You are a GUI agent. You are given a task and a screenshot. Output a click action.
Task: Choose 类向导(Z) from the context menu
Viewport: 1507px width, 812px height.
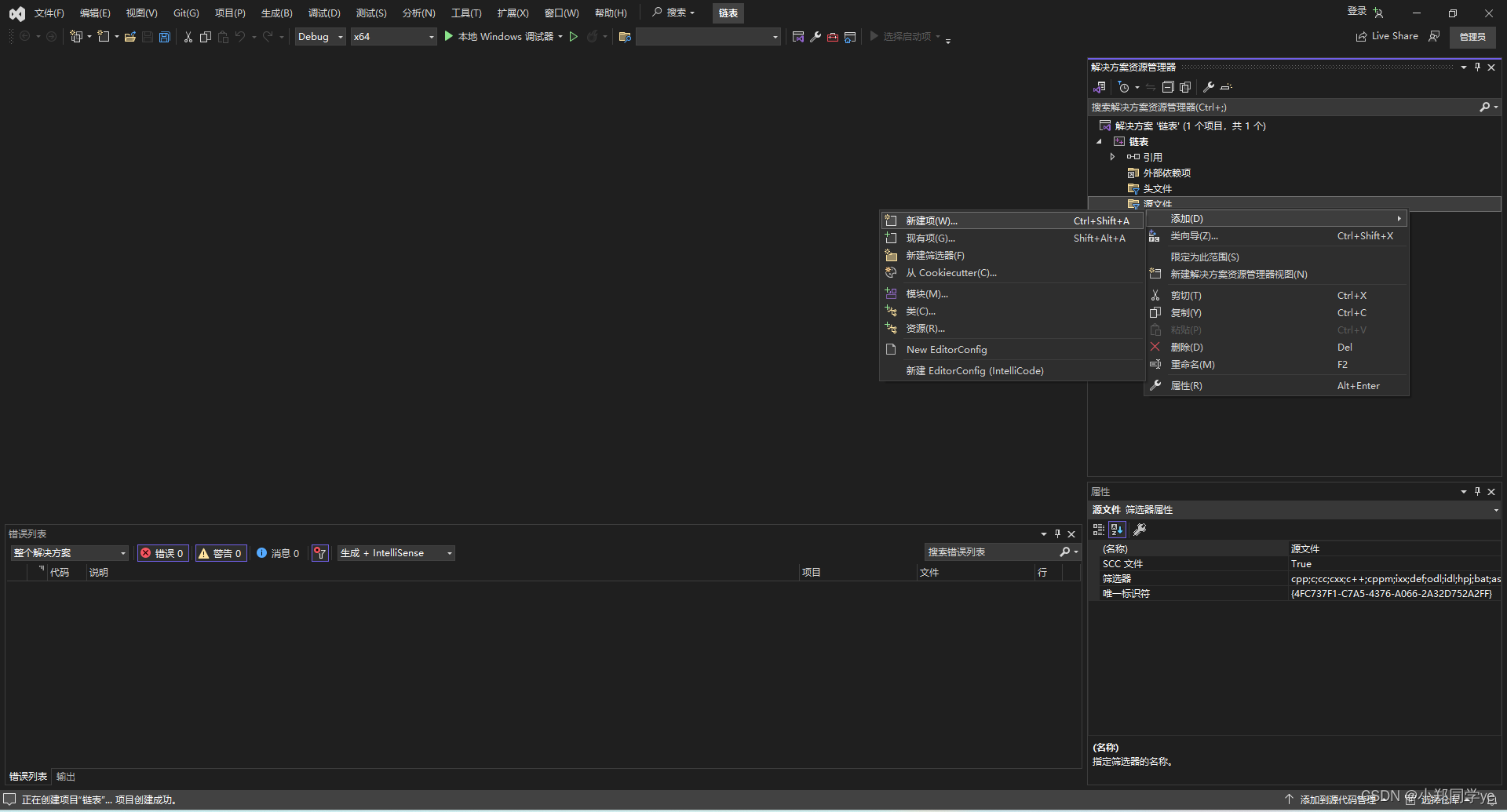(x=1194, y=235)
